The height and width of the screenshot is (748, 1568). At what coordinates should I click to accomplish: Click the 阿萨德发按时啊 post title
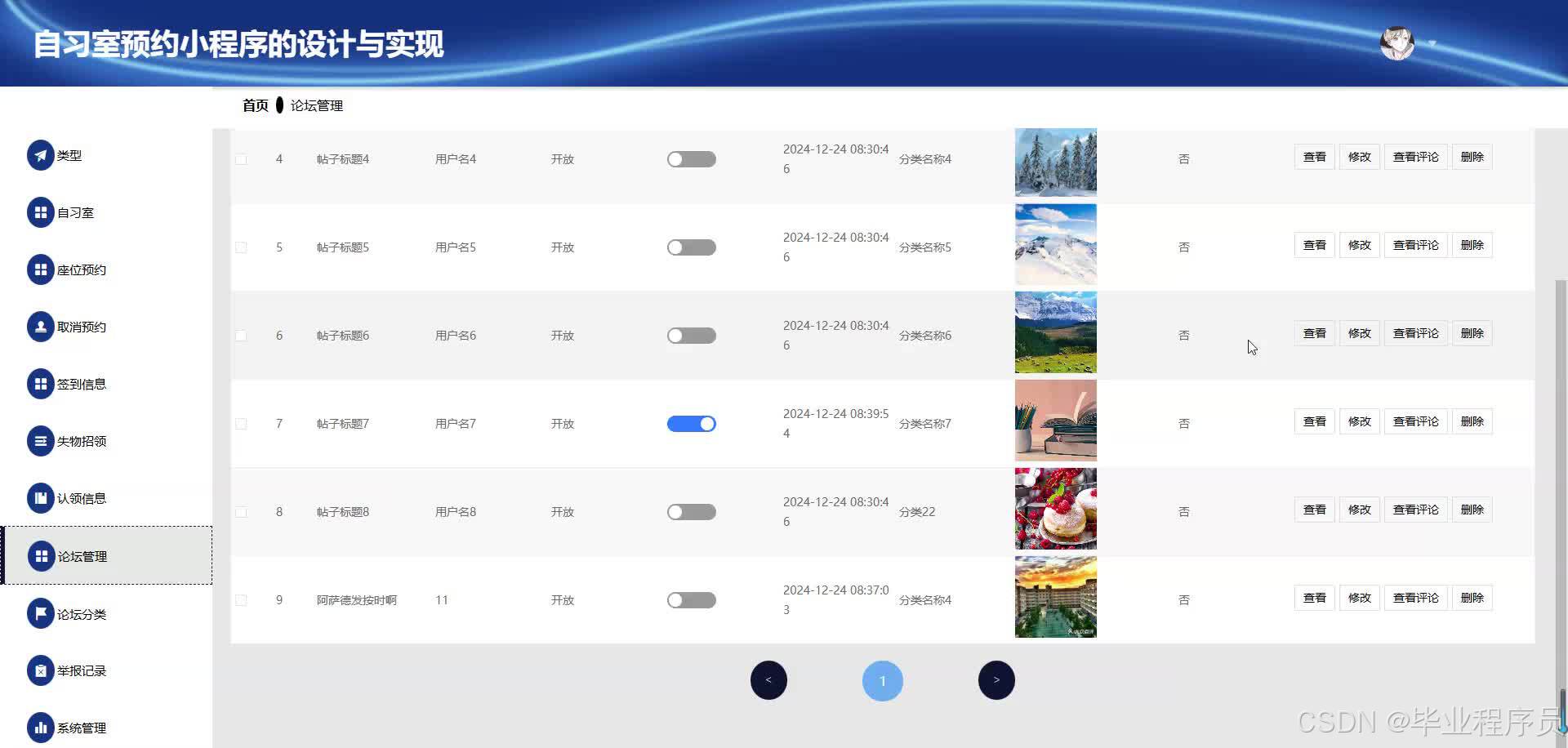[357, 600]
